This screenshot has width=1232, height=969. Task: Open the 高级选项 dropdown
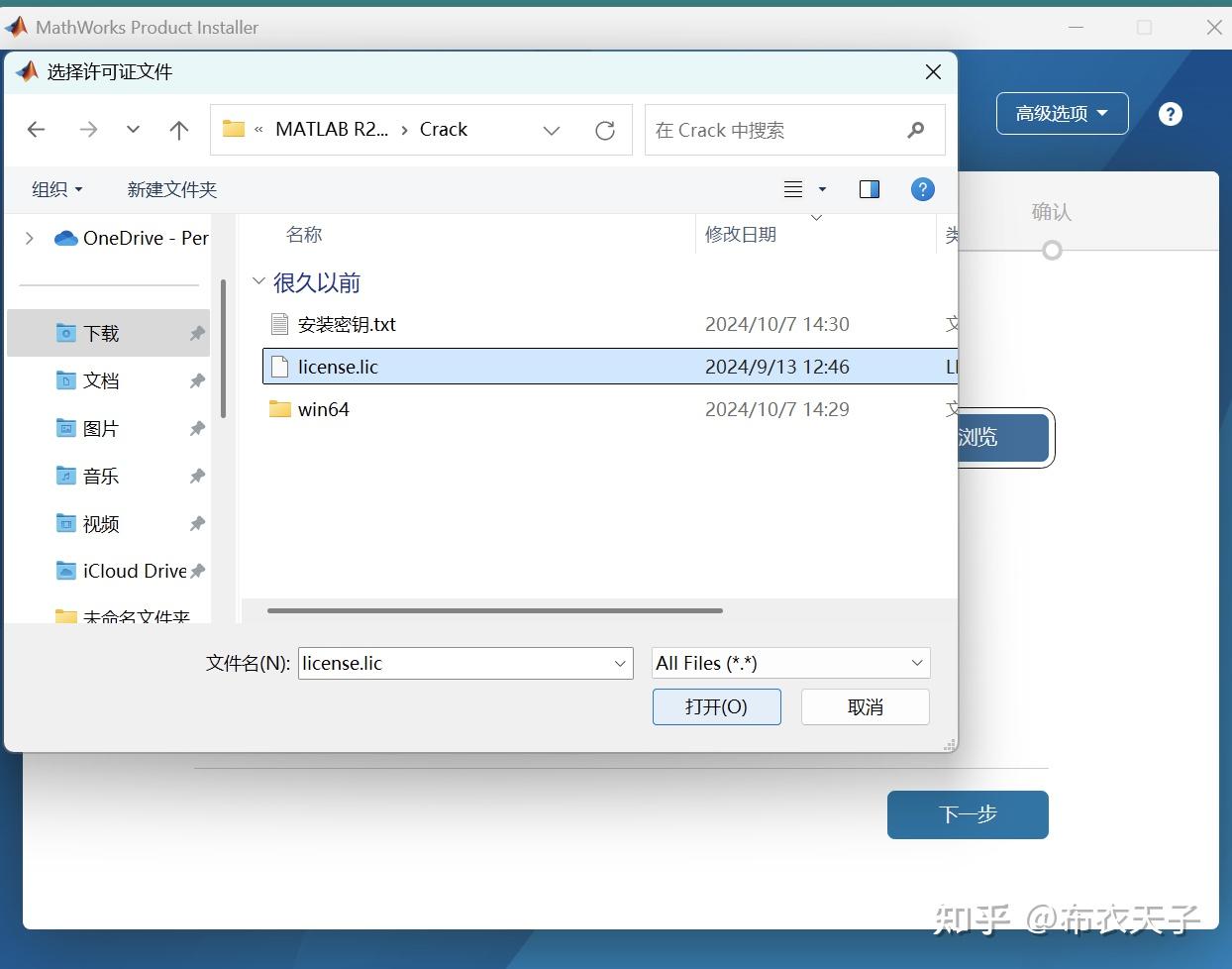click(1061, 113)
